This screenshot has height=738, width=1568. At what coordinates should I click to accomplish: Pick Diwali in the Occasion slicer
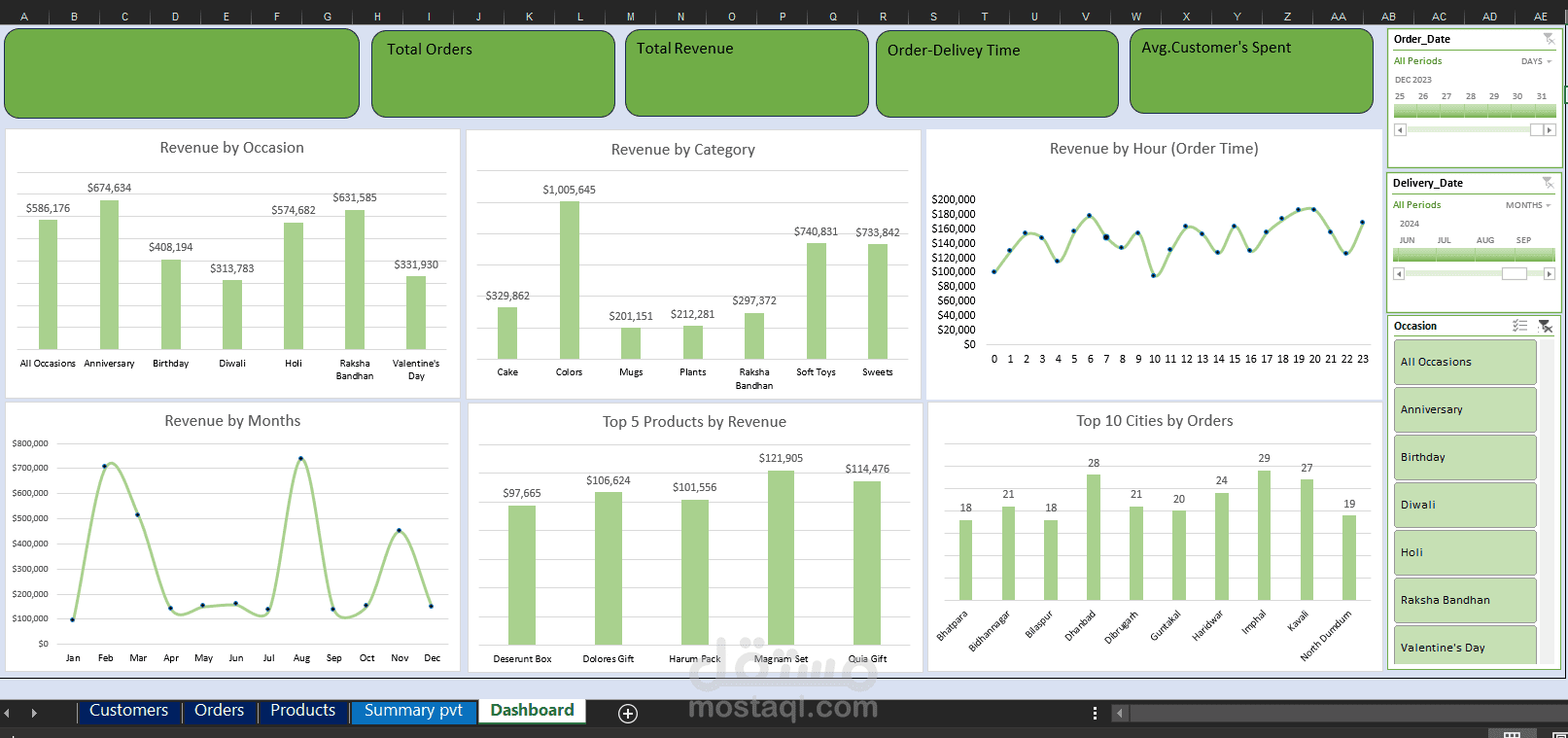[x=1465, y=505]
